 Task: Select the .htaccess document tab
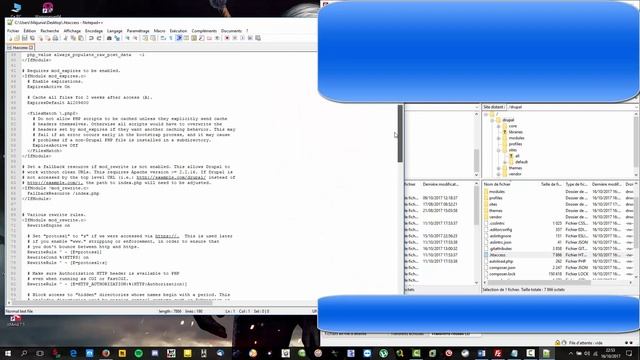(x=20, y=48)
